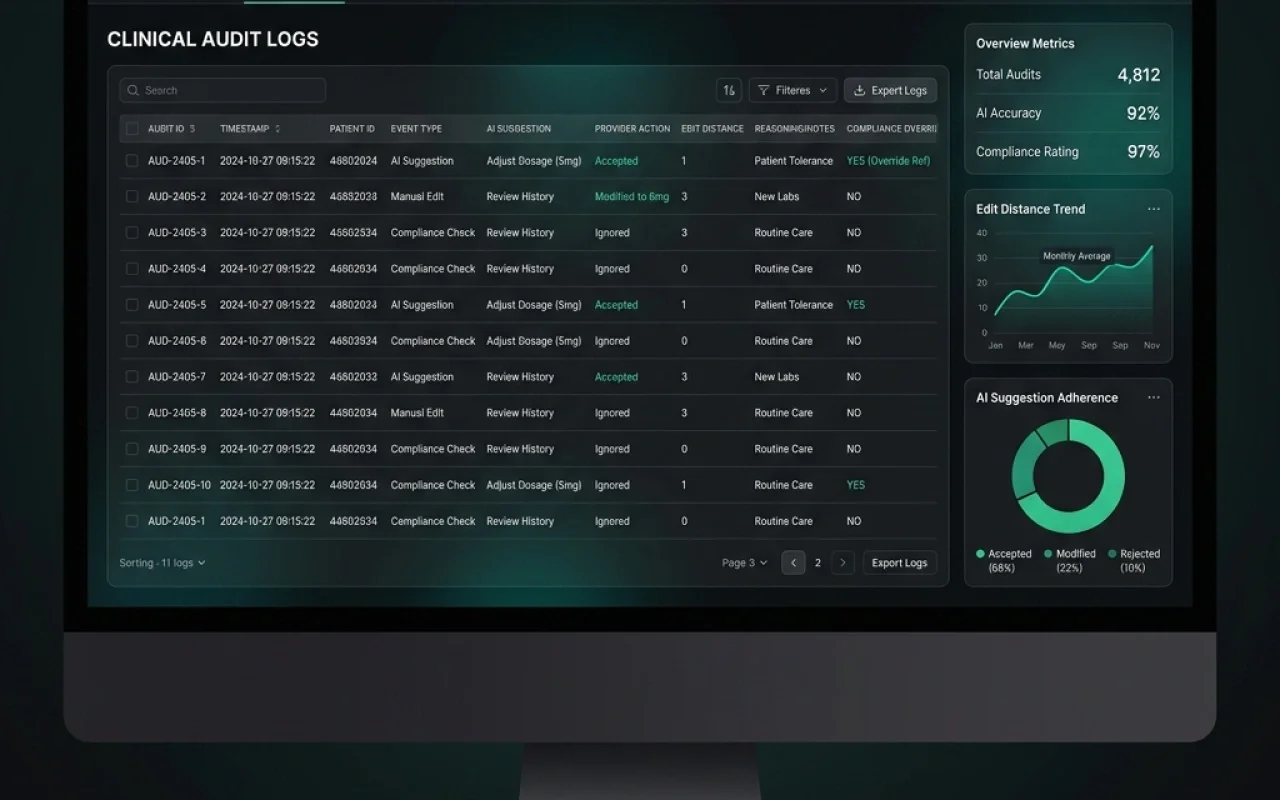Click the Total Audits value 4,812
The height and width of the screenshot is (800, 1280).
tap(1139, 75)
